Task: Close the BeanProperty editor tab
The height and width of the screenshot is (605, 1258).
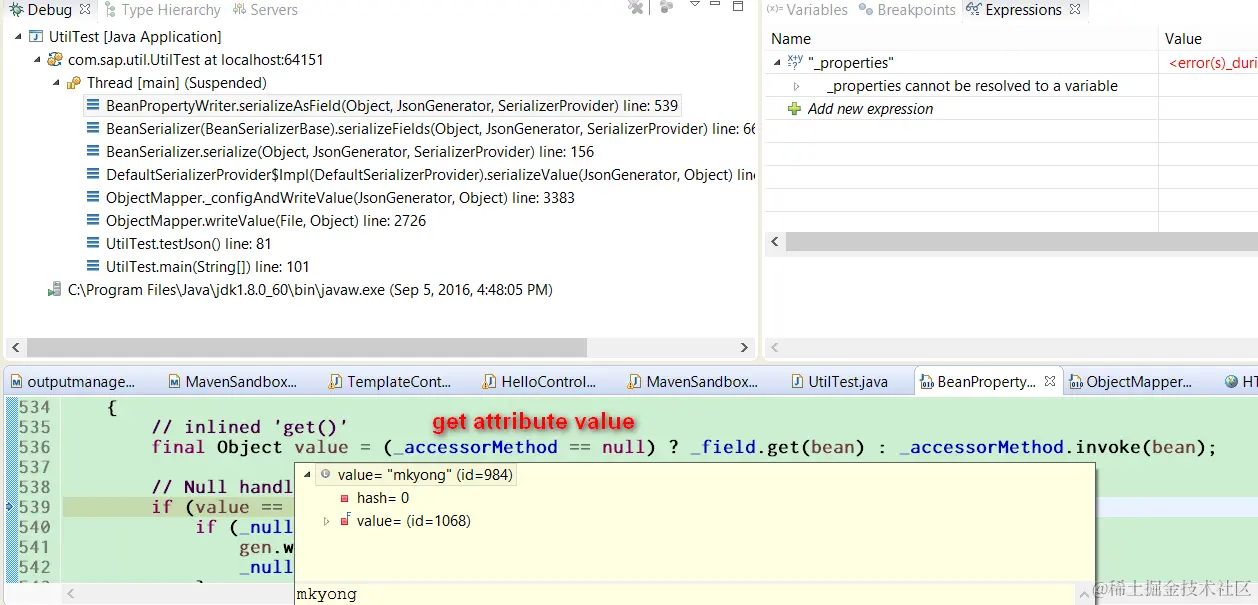Action: pyautogui.click(x=1050, y=381)
